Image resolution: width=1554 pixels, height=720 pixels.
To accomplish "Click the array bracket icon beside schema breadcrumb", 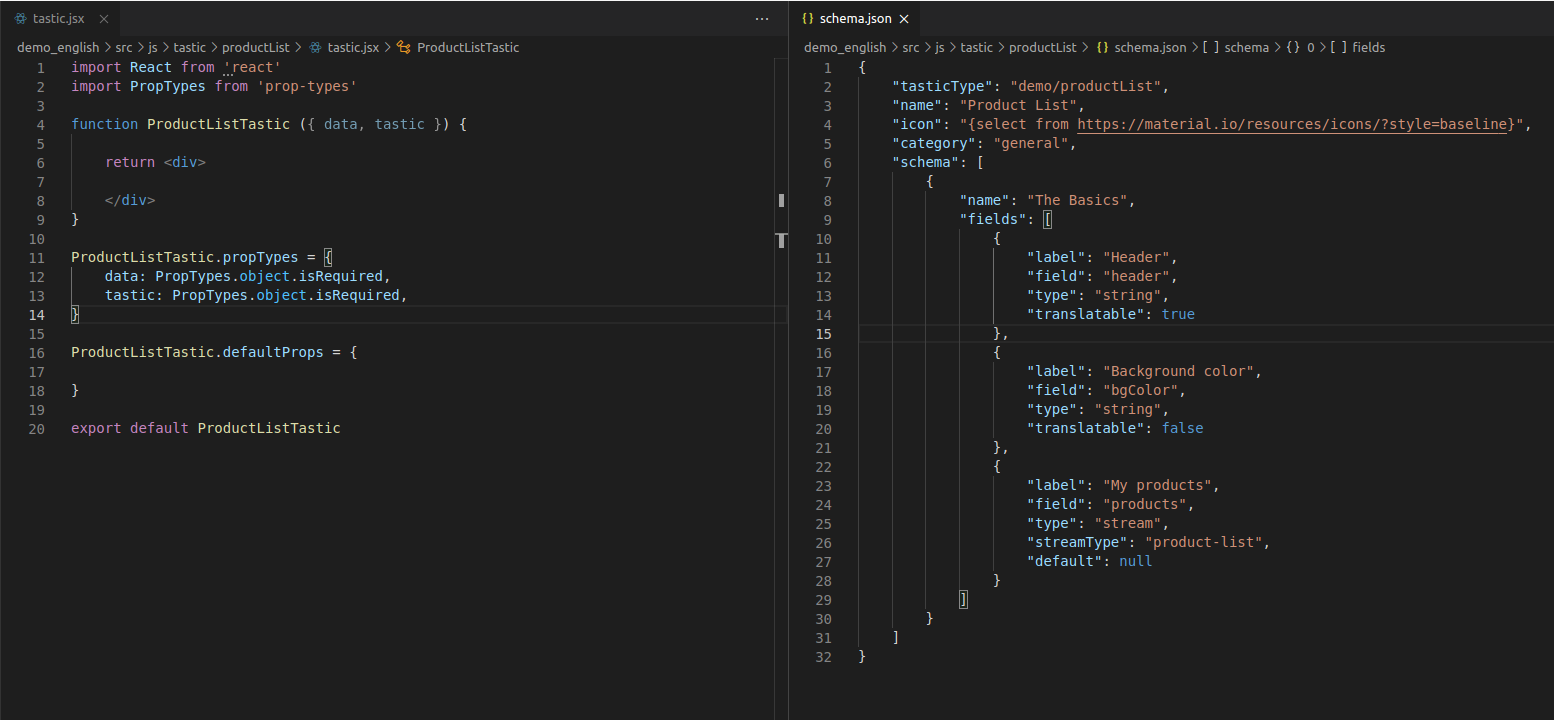I will 1212,47.
